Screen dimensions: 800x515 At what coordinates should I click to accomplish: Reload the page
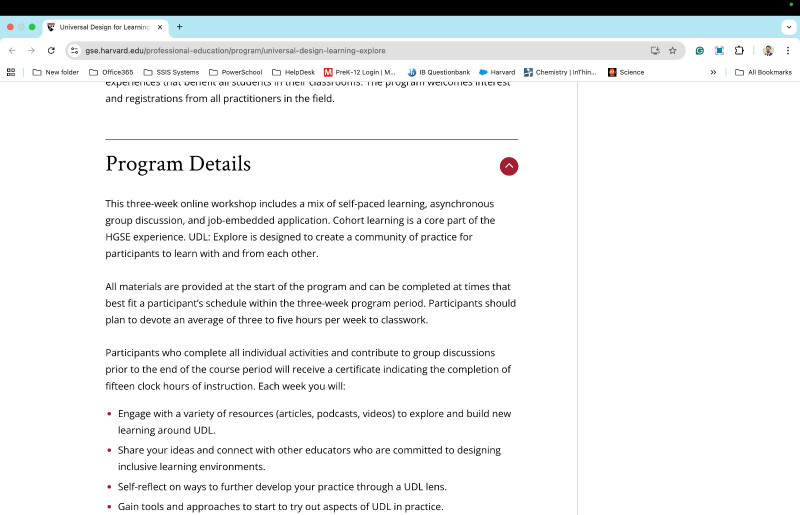pos(51,50)
